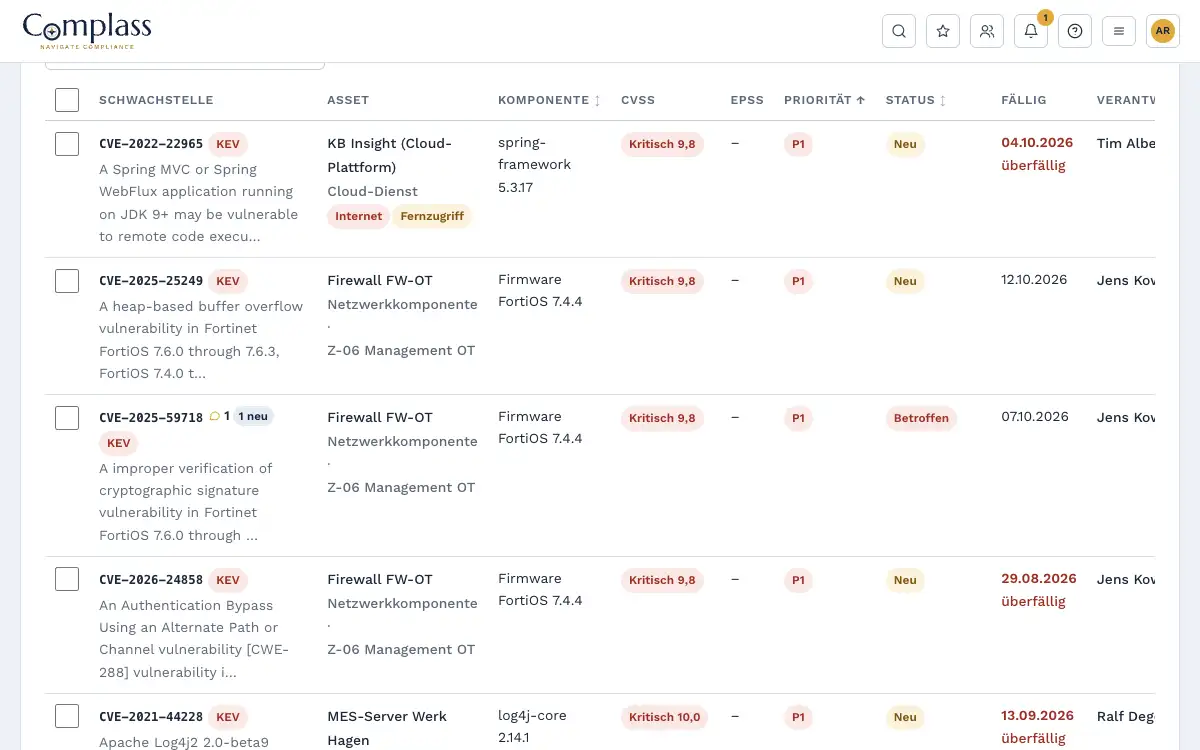Select the checkbox for CVE-2022-22965

67,144
